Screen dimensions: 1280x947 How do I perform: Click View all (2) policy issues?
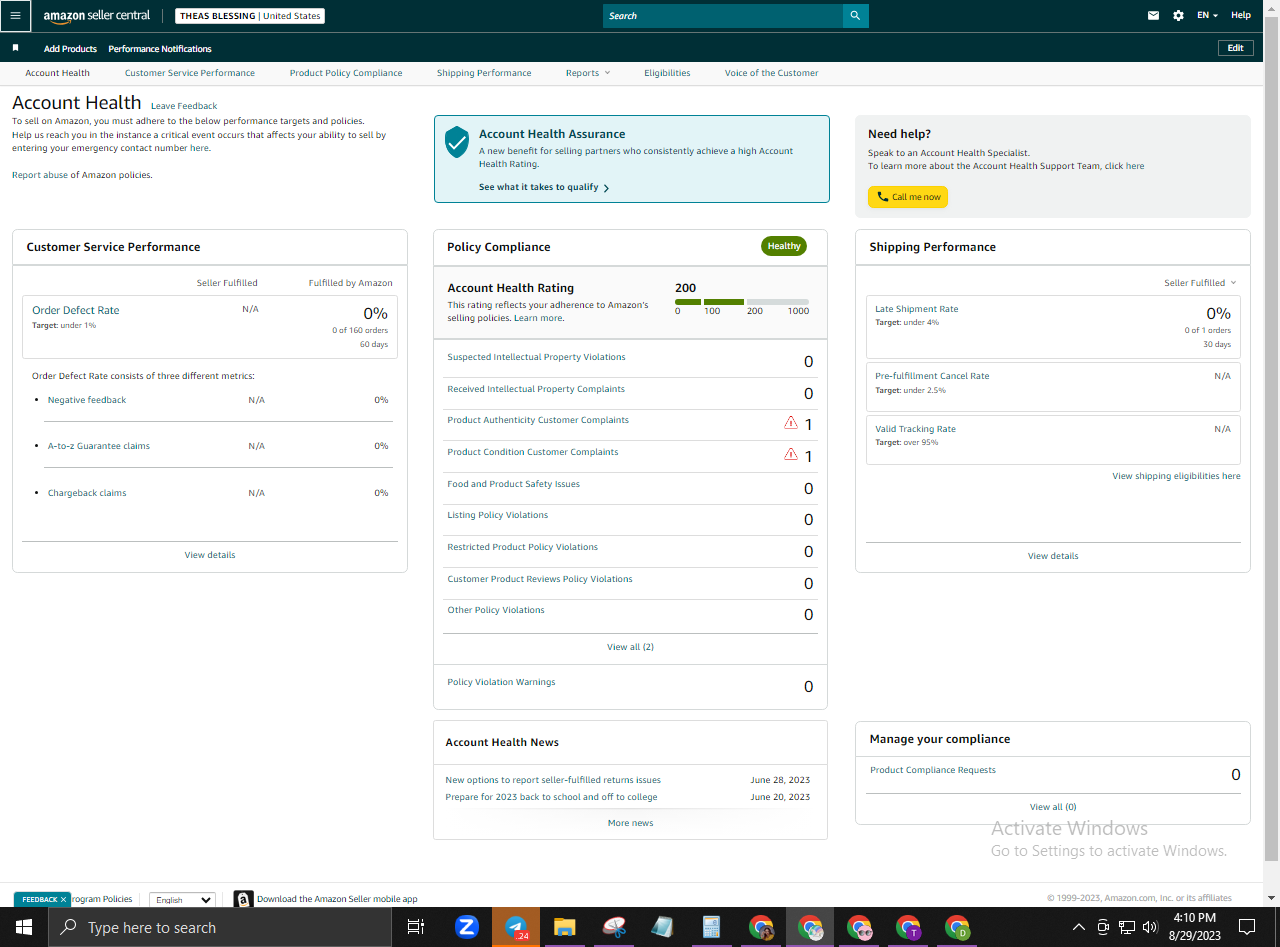pyautogui.click(x=630, y=647)
